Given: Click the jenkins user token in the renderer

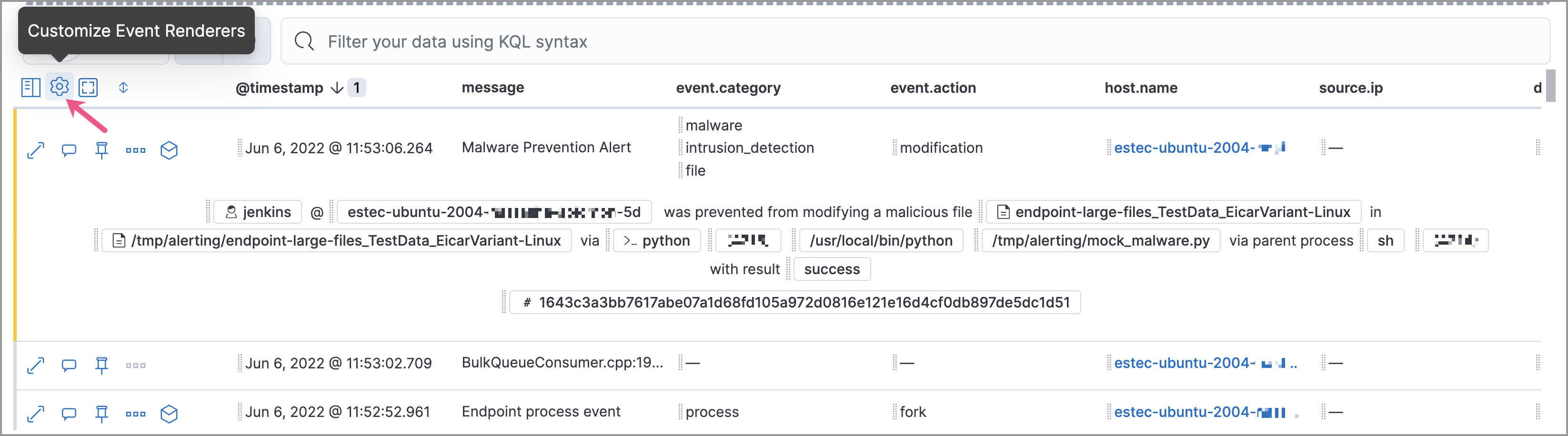Looking at the screenshot, I should 258,212.
